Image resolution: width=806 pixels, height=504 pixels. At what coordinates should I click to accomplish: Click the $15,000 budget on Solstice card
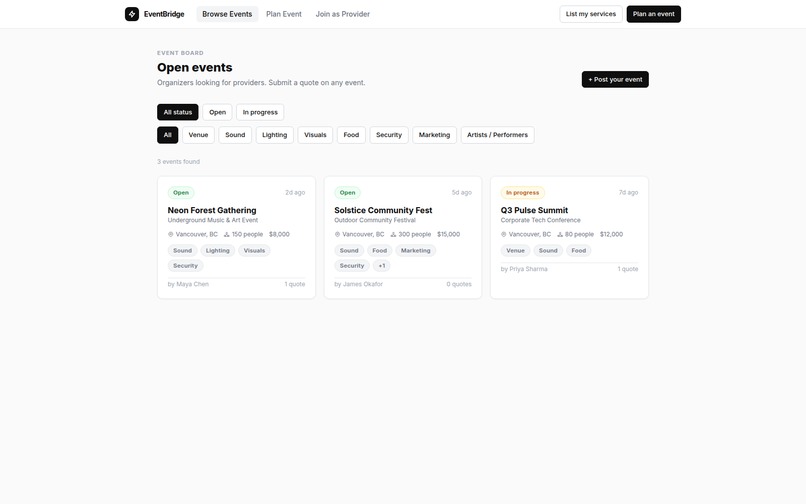coord(448,235)
